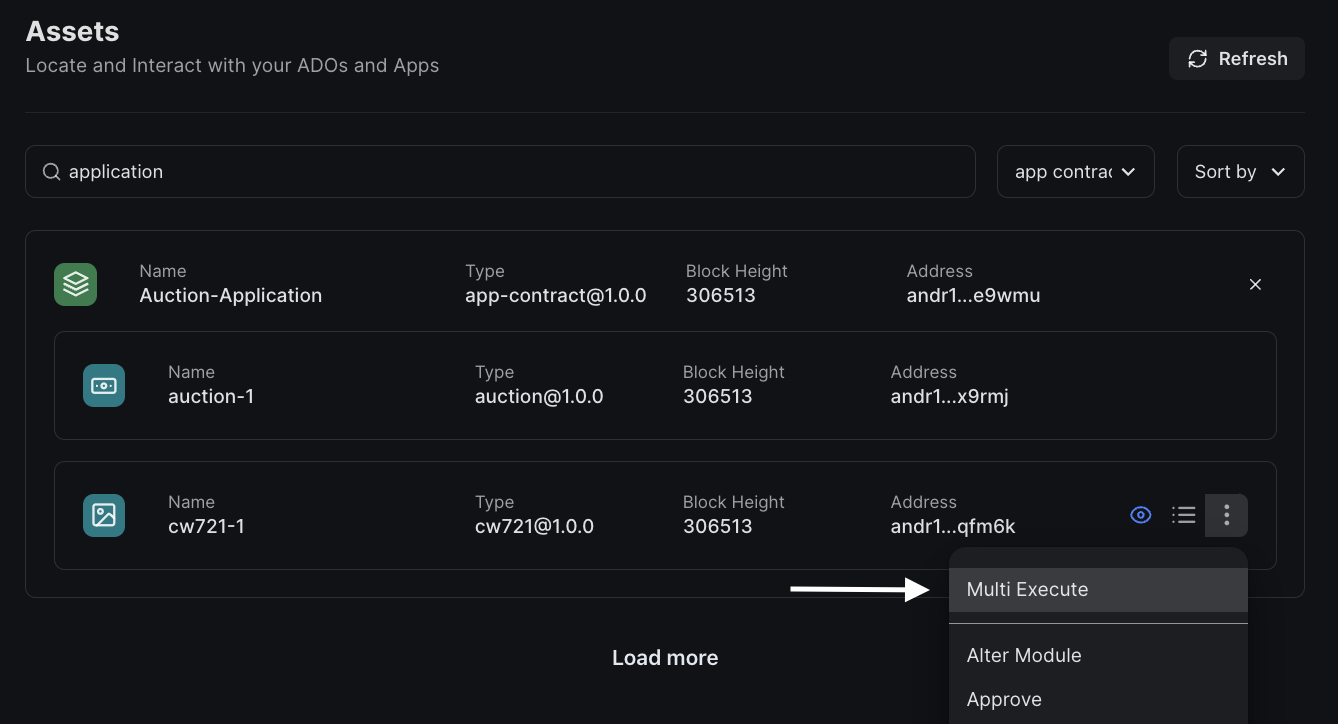Open the list icon on cw721-1 row
The width and height of the screenshot is (1338, 724).
1184,515
